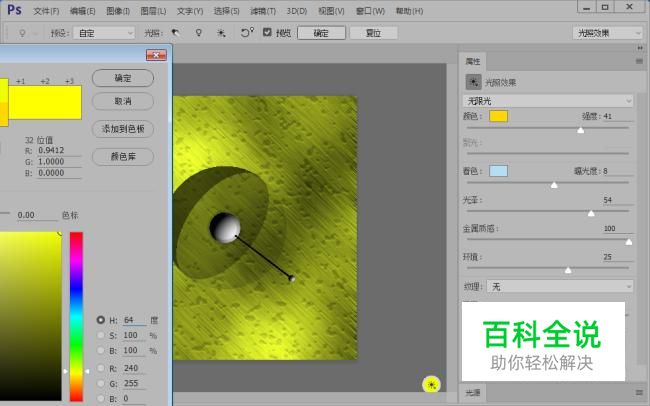Click the 光泽 gloss slider handle
The height and width of the screenshot is (406, 650).
coord(591,213)
